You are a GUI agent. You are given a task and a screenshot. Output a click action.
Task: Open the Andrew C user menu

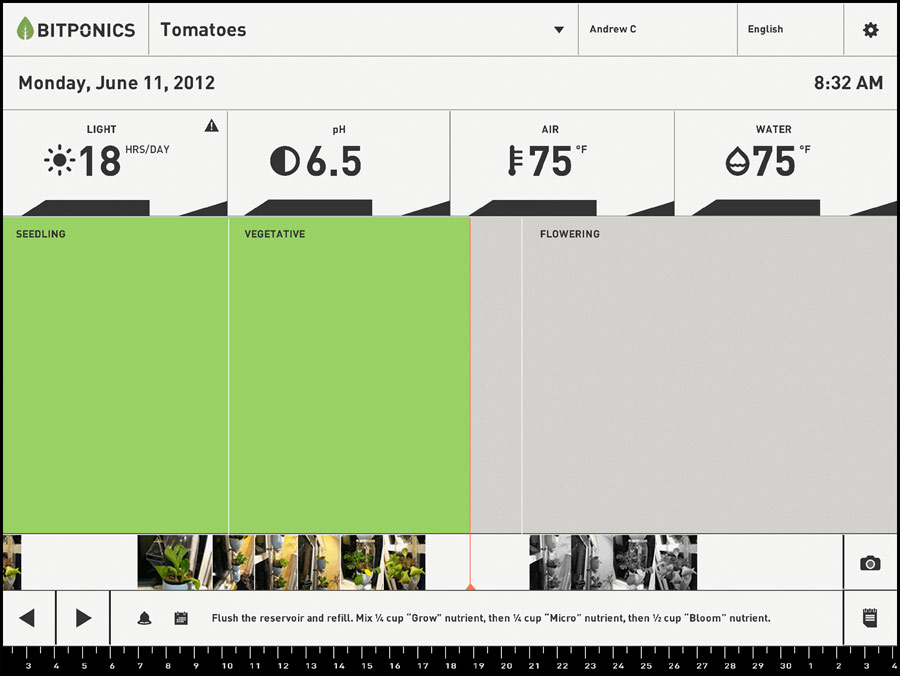pos(657,30)
